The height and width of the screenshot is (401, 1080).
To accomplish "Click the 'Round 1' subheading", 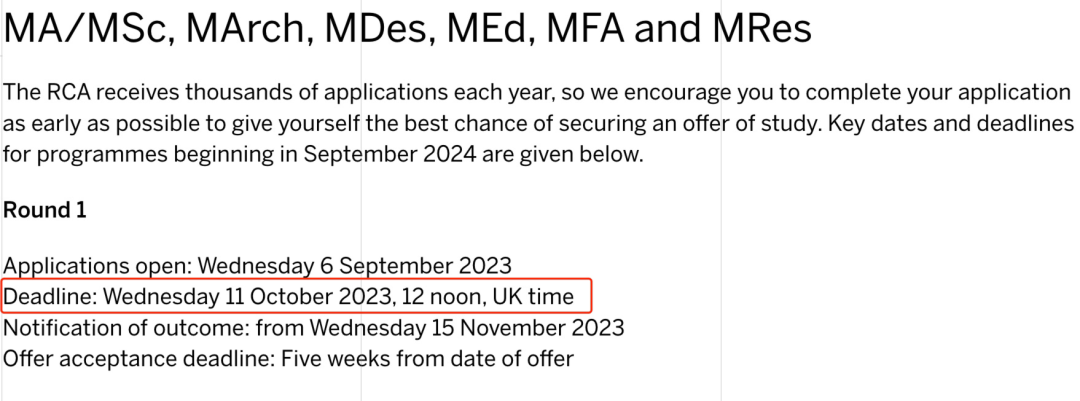I will pos(45,210).
